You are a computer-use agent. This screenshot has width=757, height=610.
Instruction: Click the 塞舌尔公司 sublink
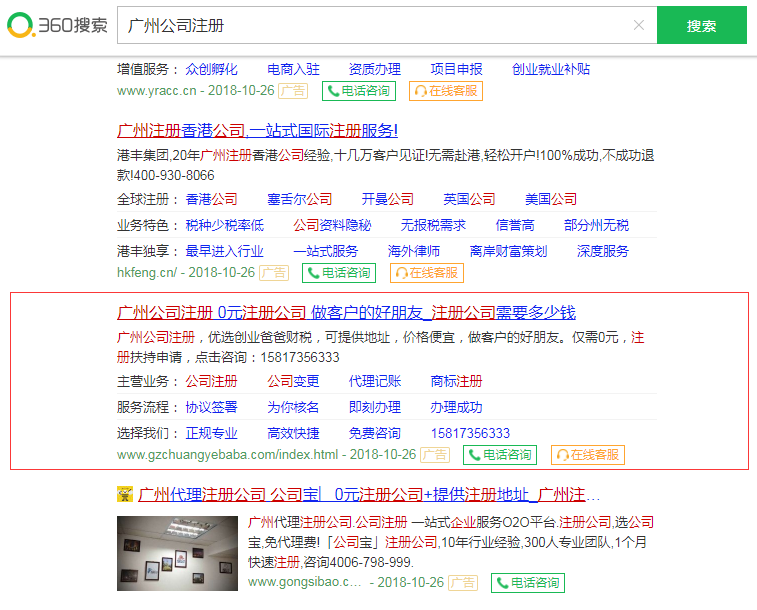299,199
